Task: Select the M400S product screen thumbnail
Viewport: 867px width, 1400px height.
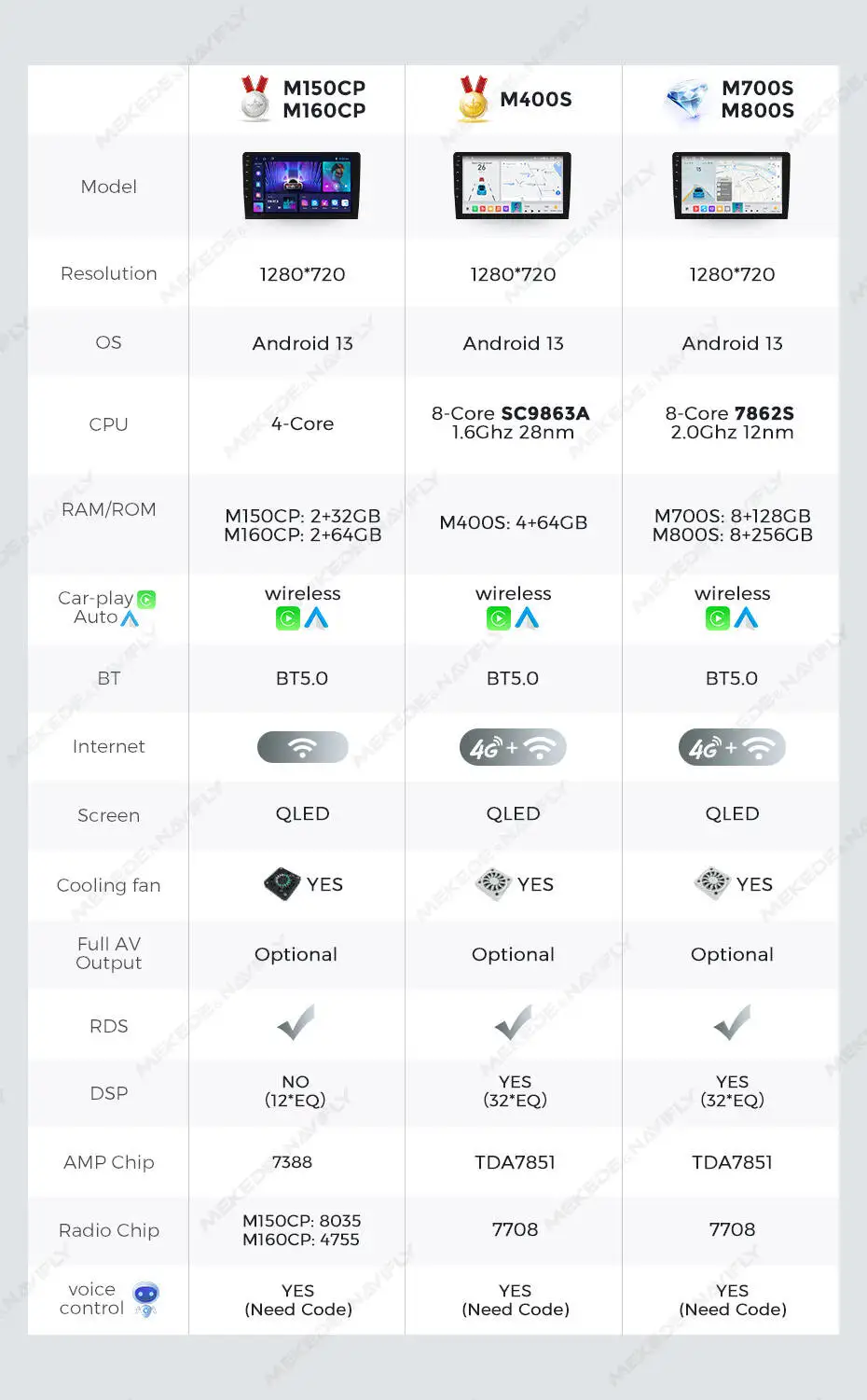Action: pos(513,187)
